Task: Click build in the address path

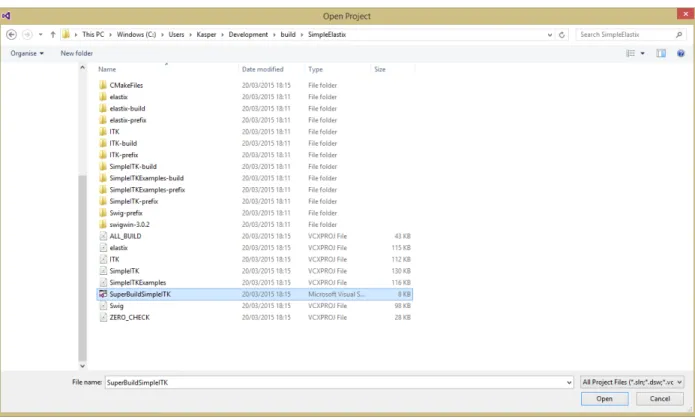Action: (x=288, y=35)
